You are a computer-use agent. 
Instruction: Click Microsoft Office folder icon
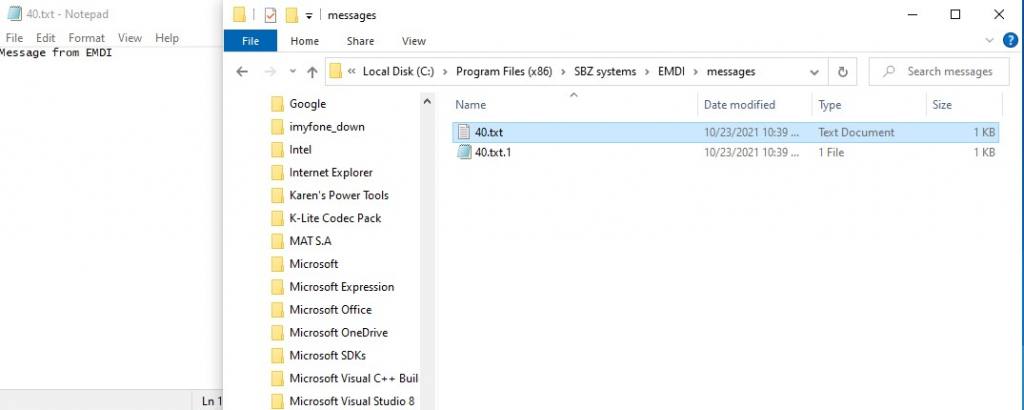tap(278, 309)
